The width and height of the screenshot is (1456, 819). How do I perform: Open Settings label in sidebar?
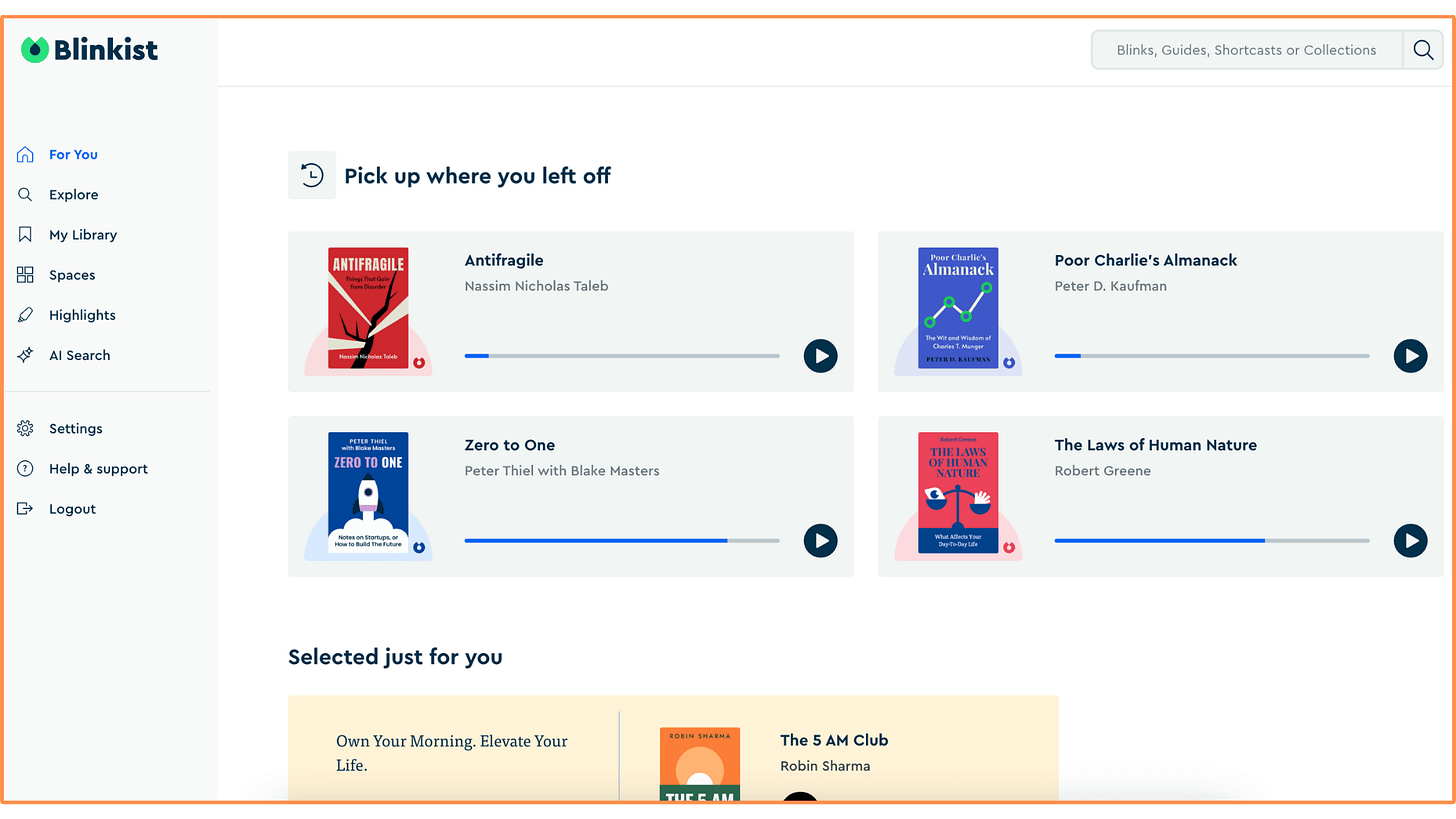click(x=76, y=428)
